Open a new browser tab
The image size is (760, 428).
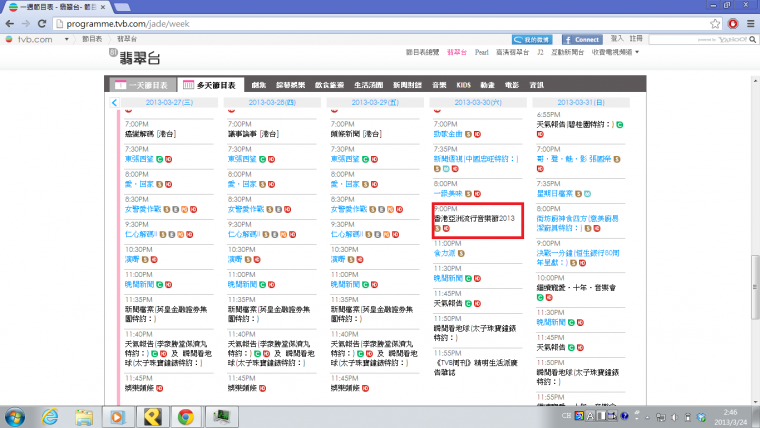coord(122,7)
